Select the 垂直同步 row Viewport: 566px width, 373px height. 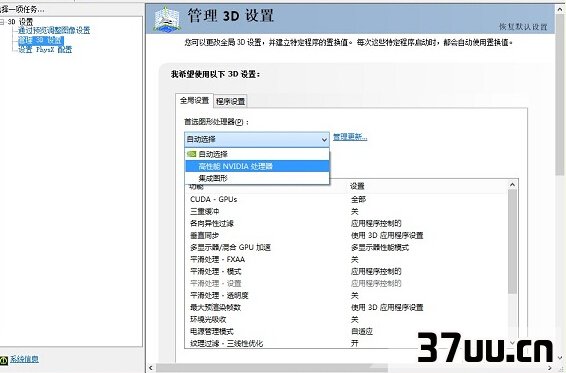[x=347, y=235]
